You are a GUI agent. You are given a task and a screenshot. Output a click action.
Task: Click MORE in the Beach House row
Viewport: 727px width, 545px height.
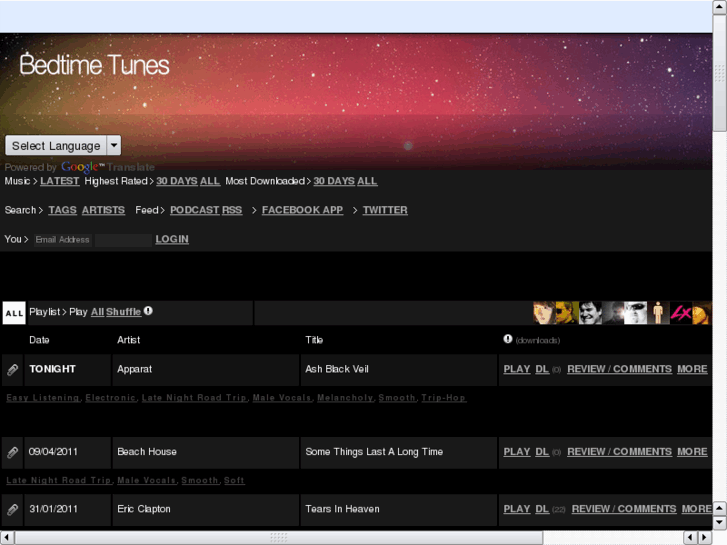692,452
